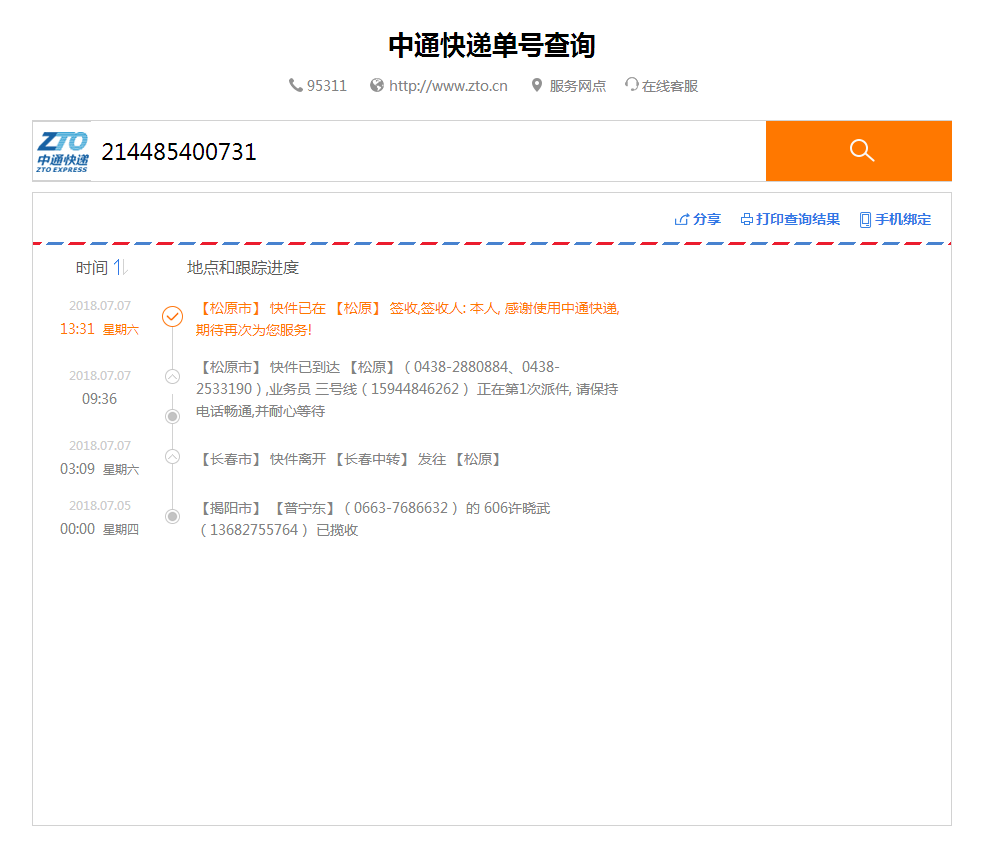Open 在线客服 online customer service
Viewport: 984px width, 842px height.
(670, 86)
